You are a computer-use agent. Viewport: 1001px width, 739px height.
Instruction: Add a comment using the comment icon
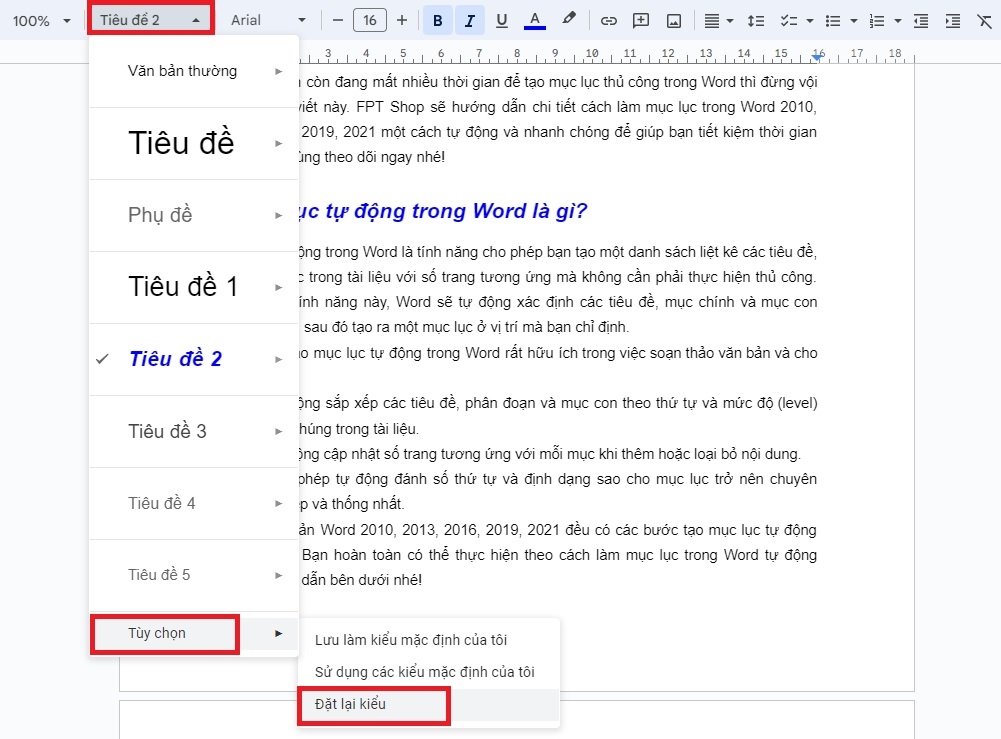tap(640, 20)
